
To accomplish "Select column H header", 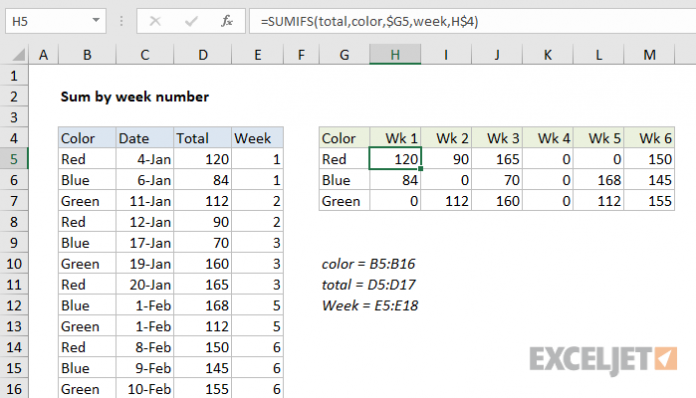I will [395, 55].
